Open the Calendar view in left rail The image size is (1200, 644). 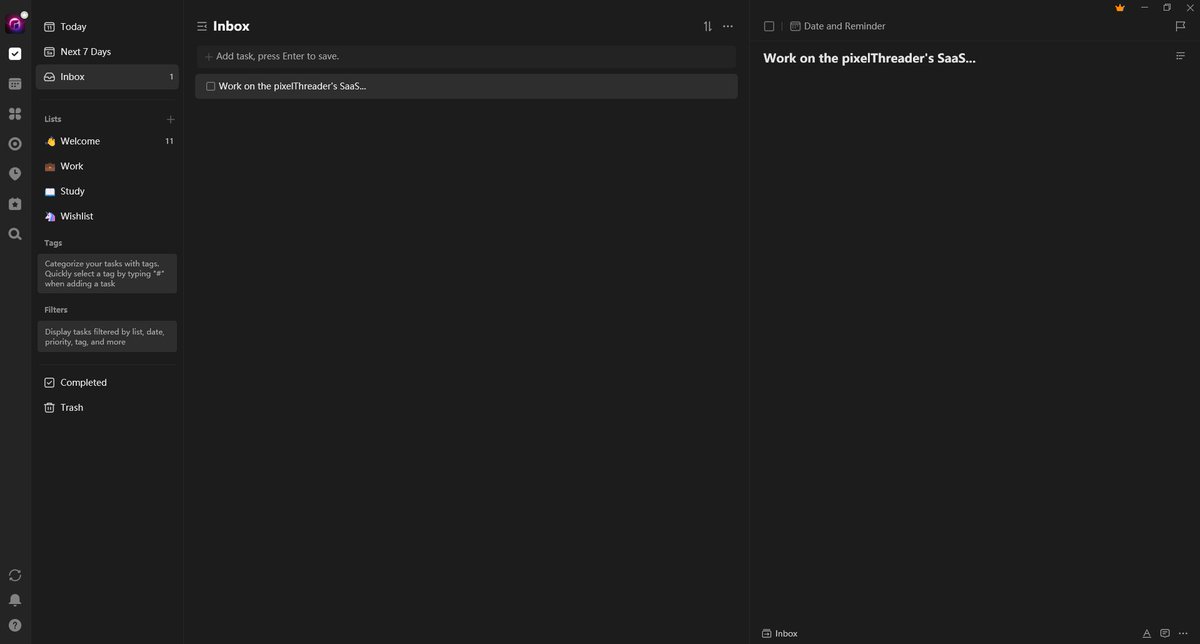15,84
